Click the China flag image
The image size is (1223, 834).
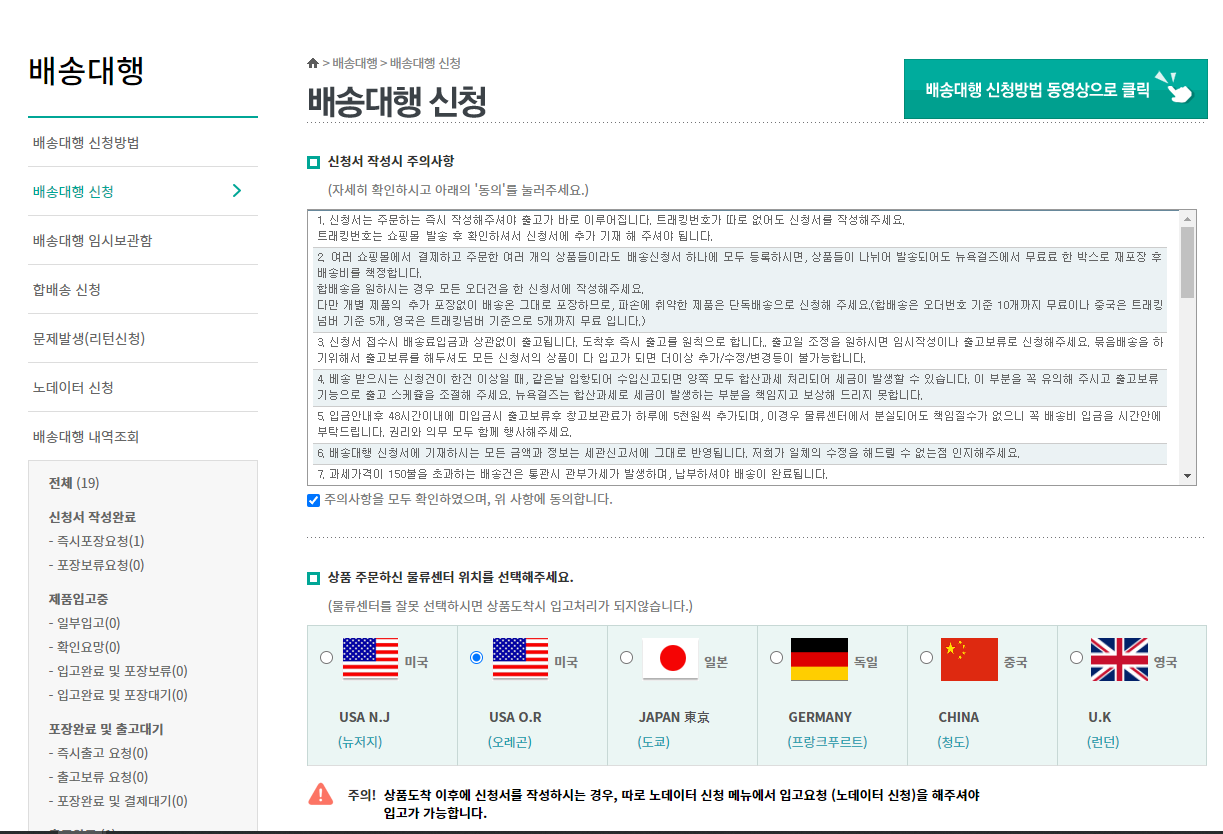[969, 658]
